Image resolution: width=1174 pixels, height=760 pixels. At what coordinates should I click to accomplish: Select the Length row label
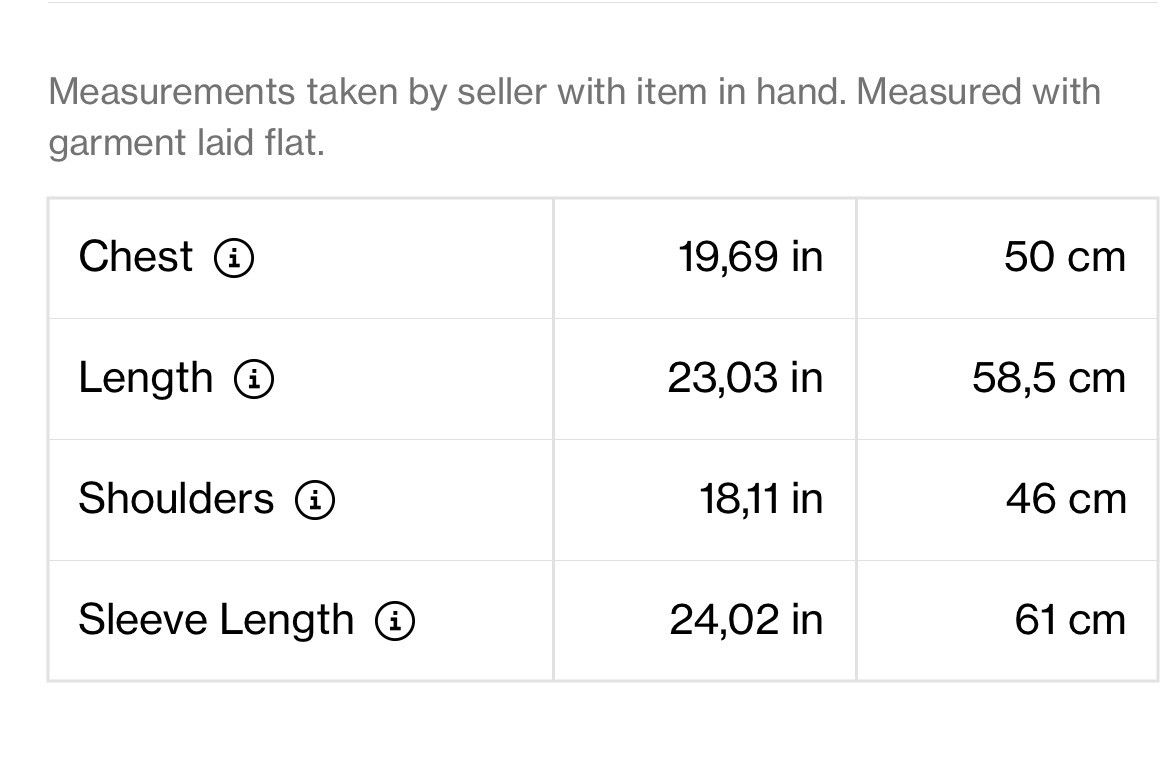tap(146, 378)
